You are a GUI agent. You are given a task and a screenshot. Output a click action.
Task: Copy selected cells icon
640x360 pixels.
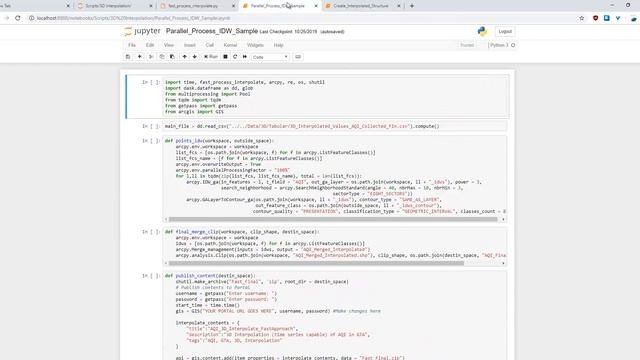(x=162, y=57)
